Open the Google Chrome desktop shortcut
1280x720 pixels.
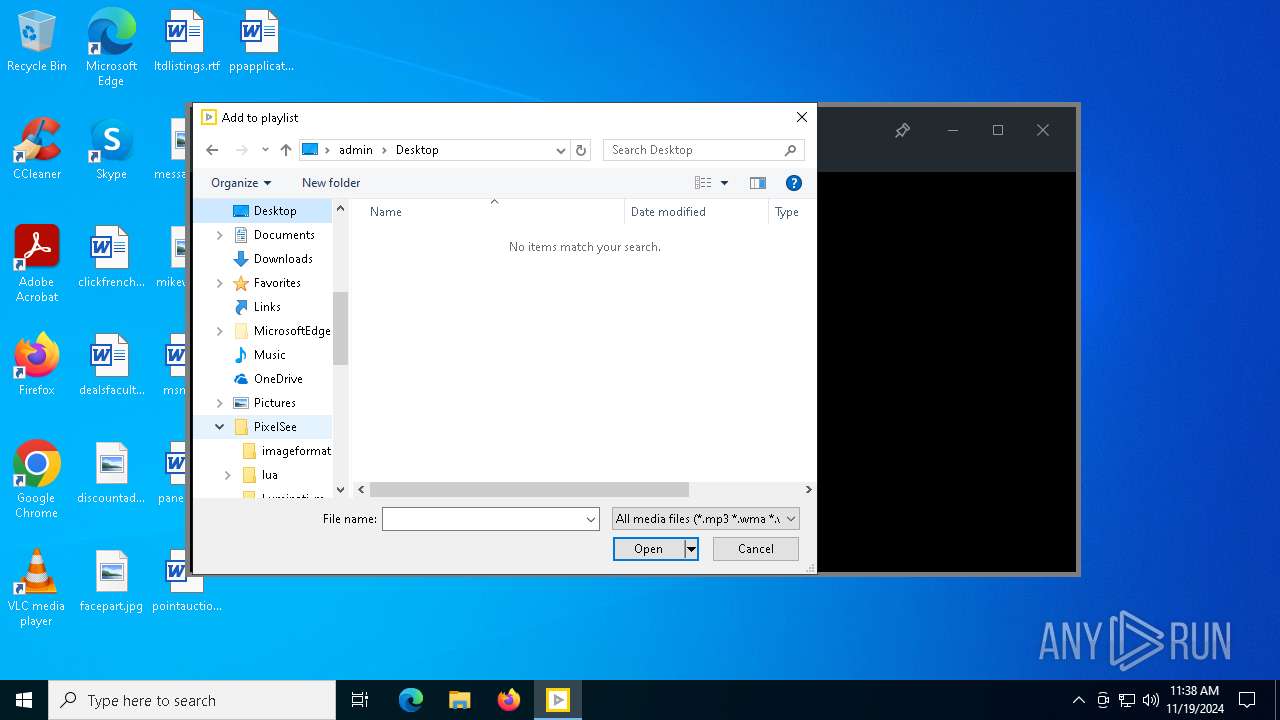point(37,479)
